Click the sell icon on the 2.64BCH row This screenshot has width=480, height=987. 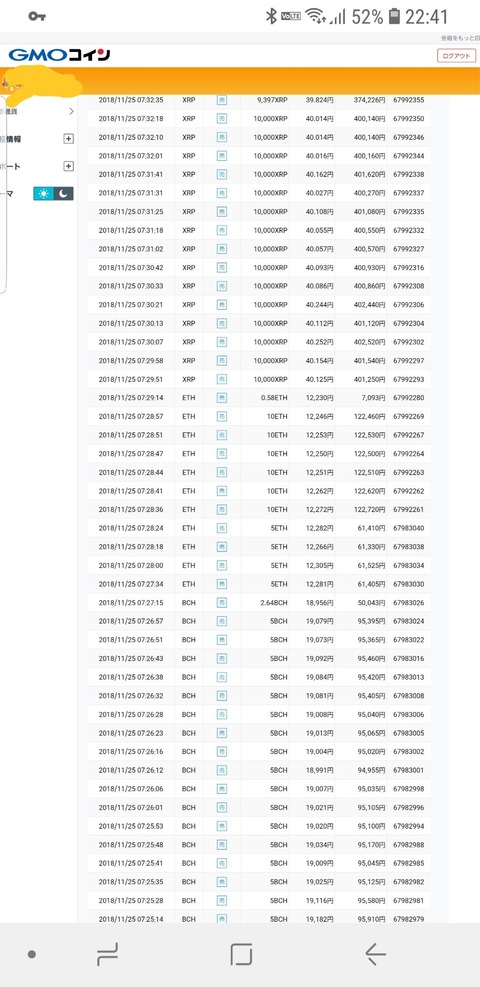(x=221, y=602)
